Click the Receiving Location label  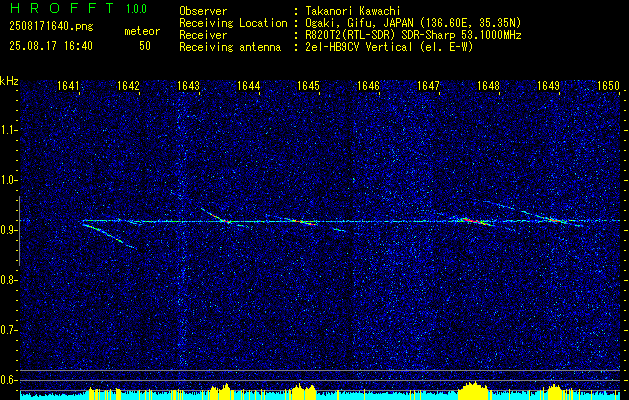[x=233, y=23]
